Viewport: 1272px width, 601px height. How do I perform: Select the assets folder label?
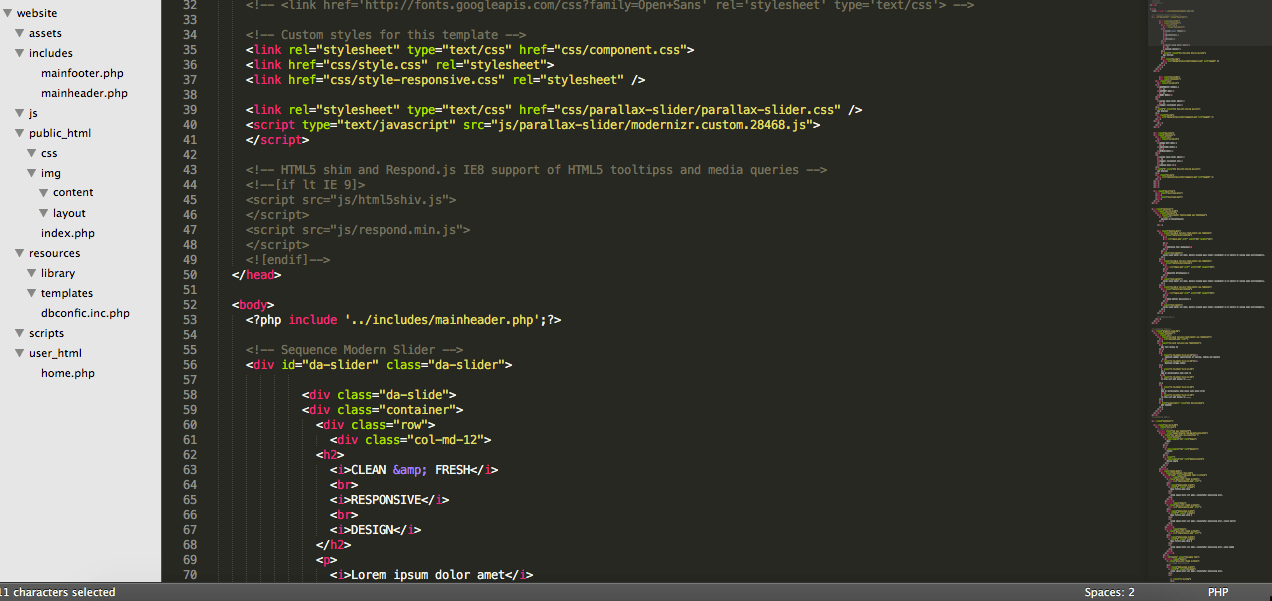point(45,33)
